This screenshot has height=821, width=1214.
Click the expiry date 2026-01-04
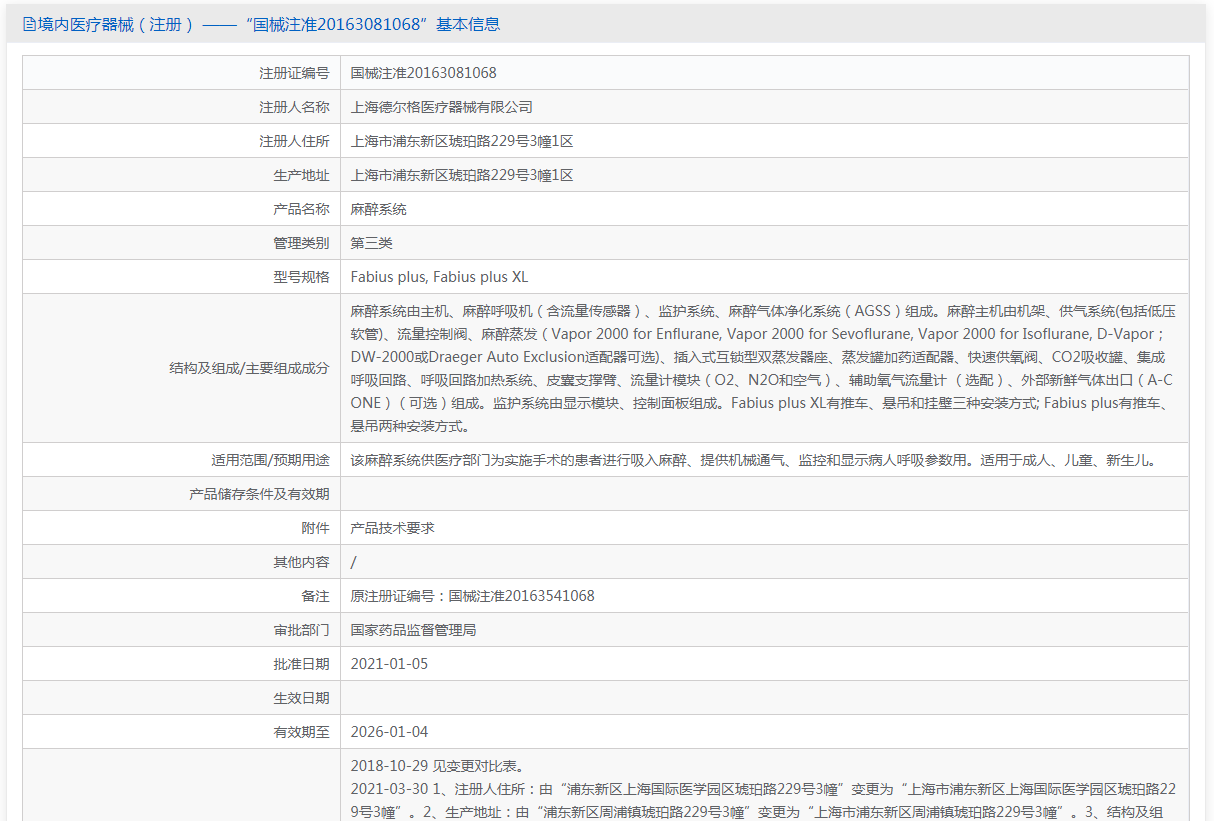[389, 732]
